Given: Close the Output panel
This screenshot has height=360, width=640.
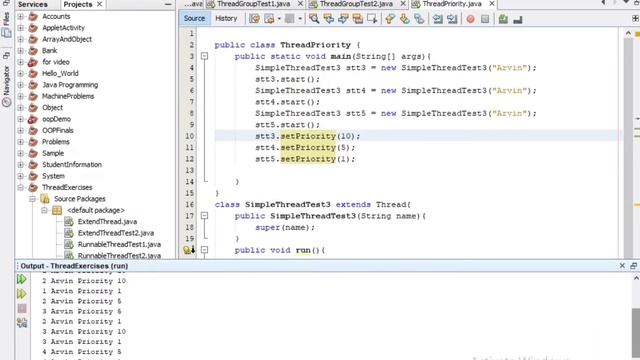Looking at the screenshot, I should 622,266.
